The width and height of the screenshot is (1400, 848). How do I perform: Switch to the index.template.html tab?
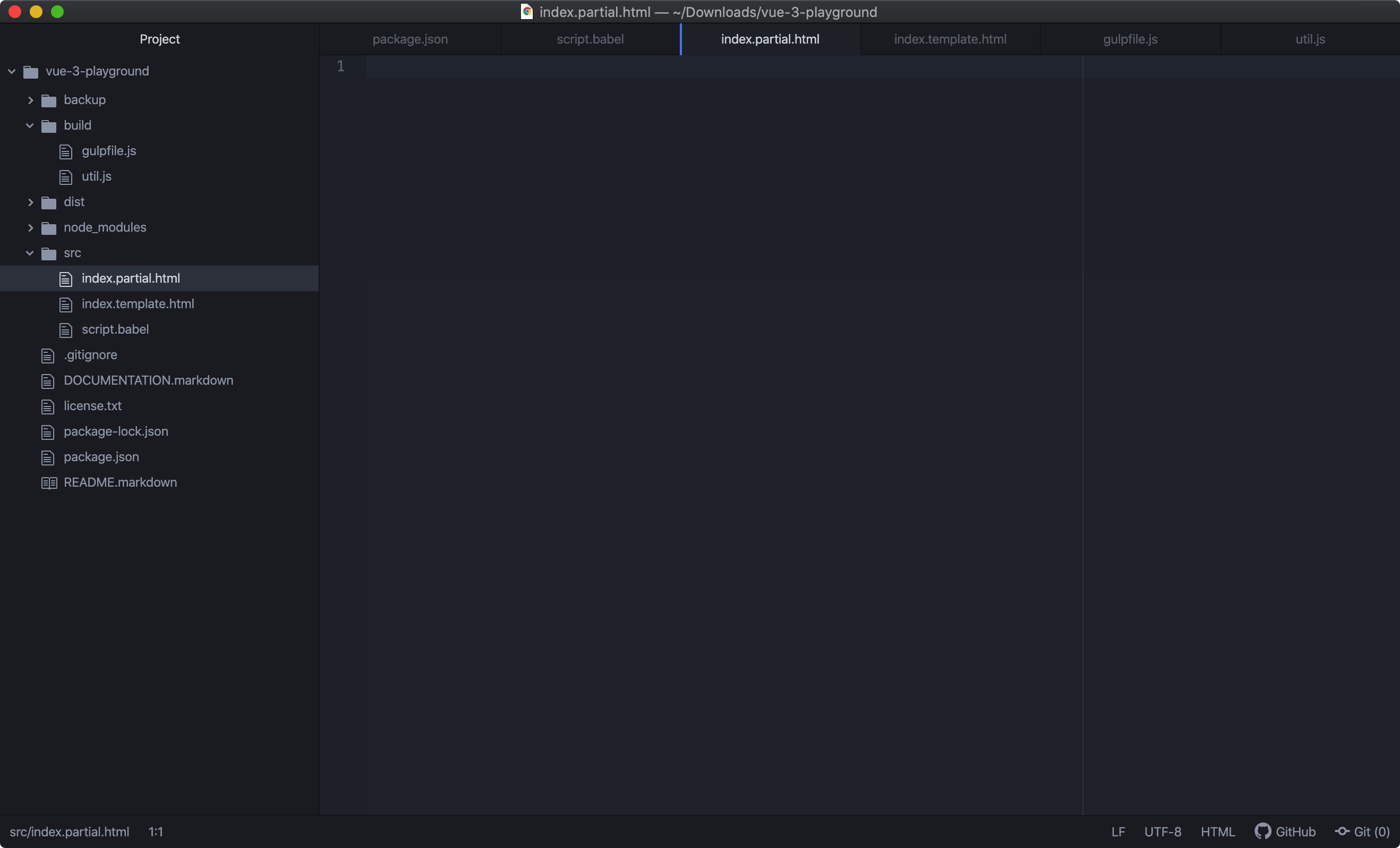950,39
